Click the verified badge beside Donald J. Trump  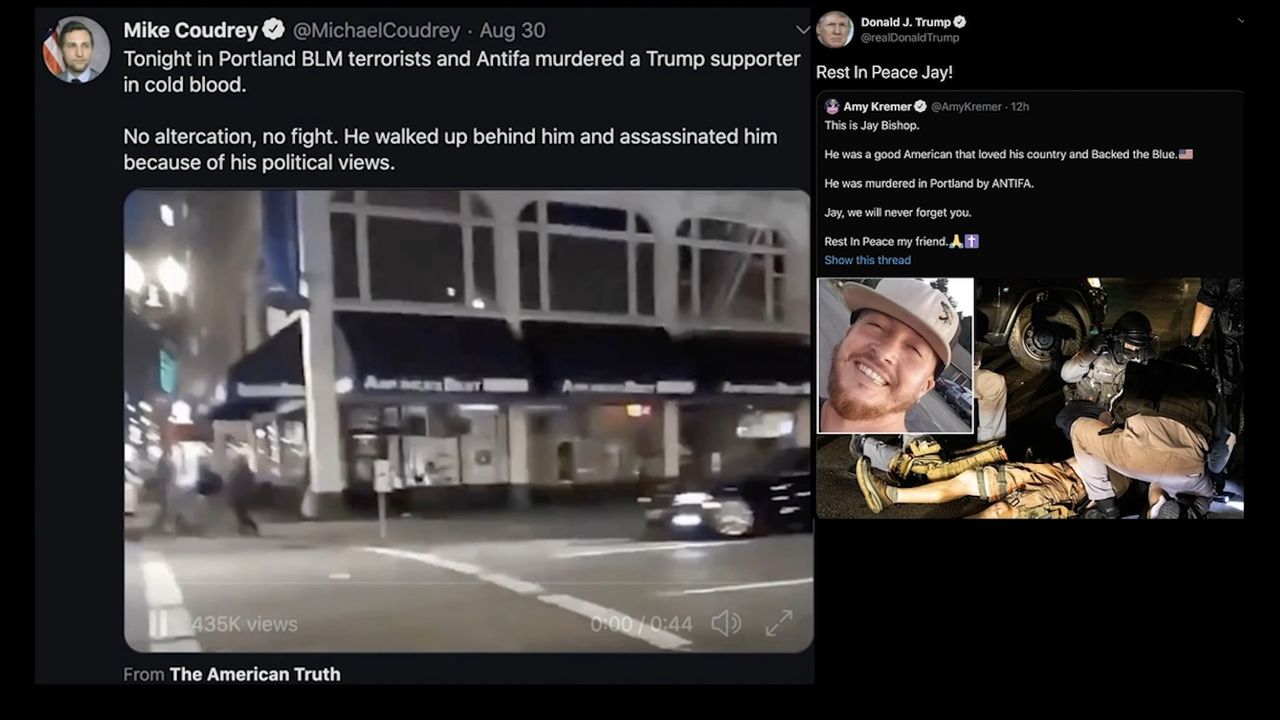pyautogui.click(x=960, y=22)
